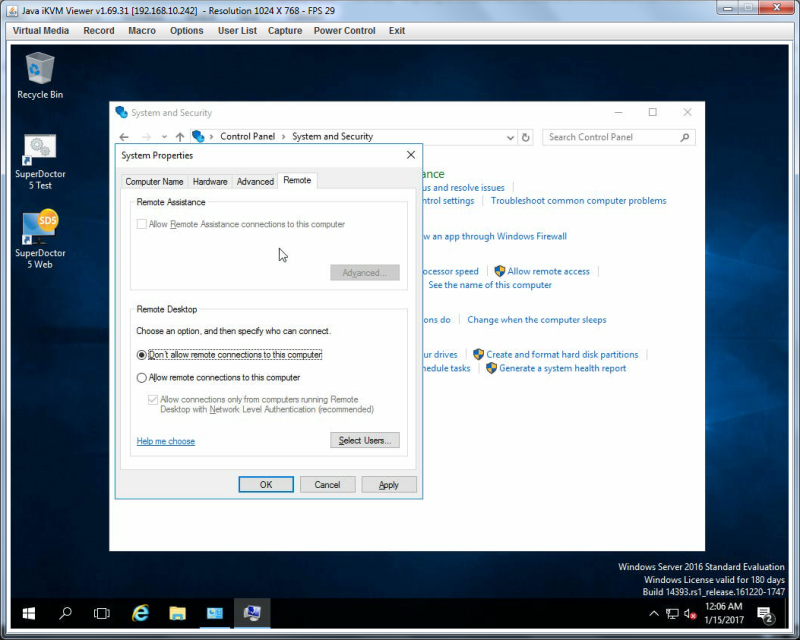Screen dimensions: 800x640
Task: Open the recent locations dropdown arrow
Action: (164, 137)
